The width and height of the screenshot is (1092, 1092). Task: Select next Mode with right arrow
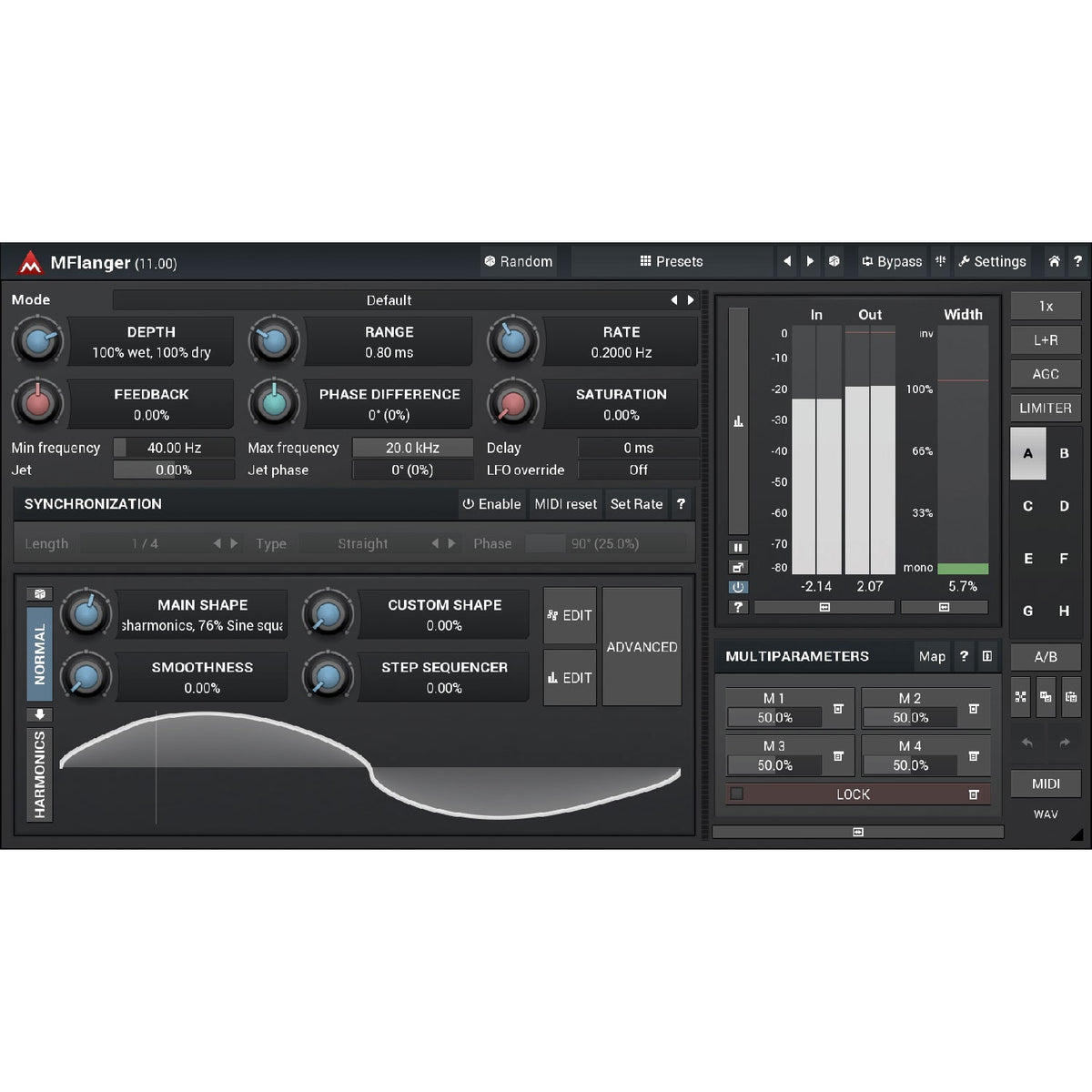tap(691, 299)
